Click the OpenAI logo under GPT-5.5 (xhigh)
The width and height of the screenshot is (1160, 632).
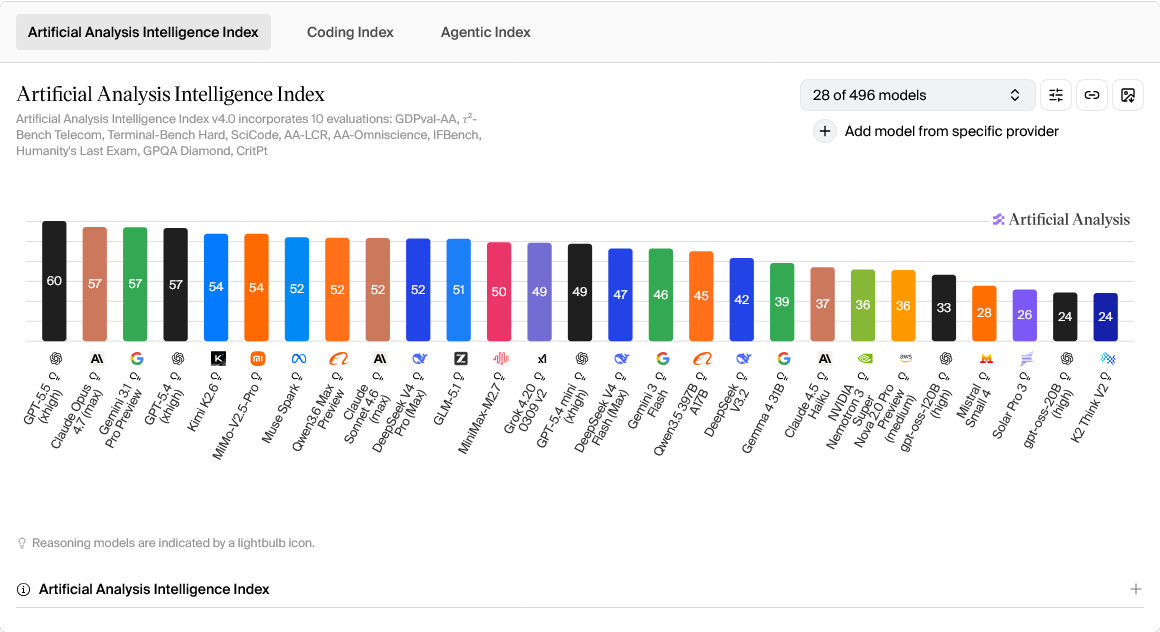55,358
